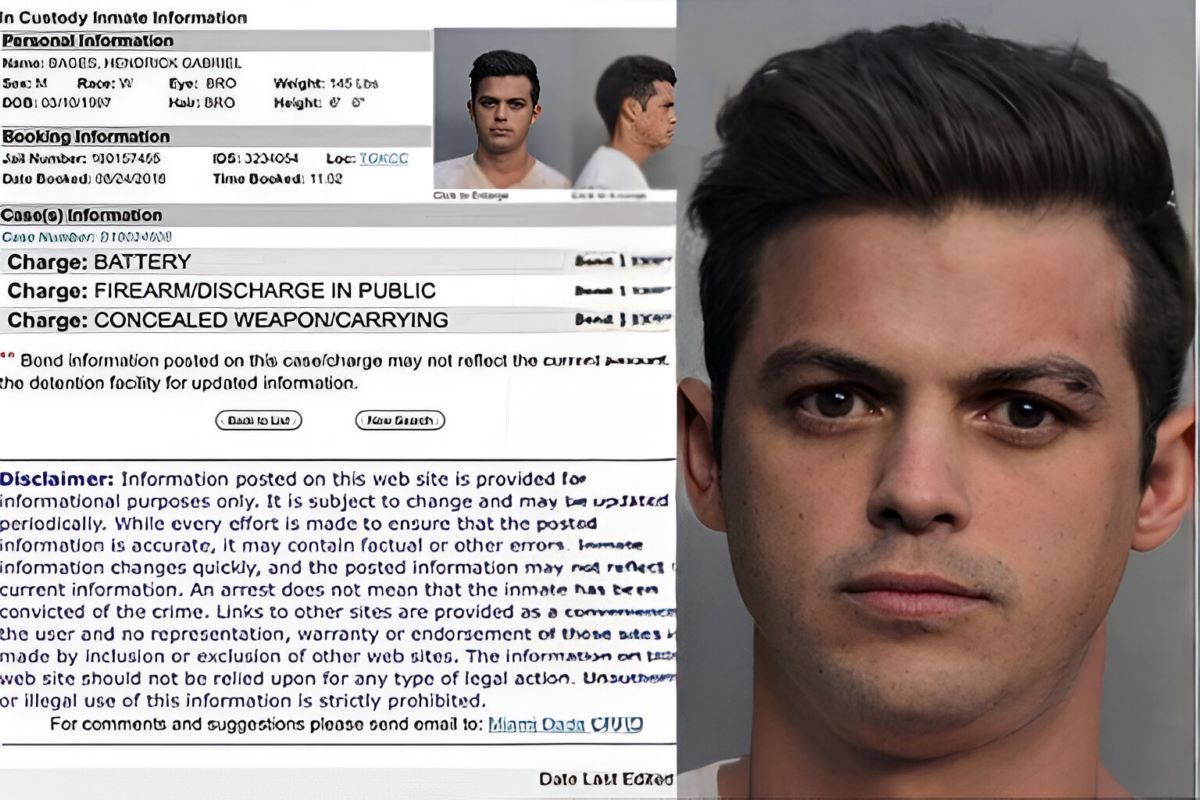1200x800 pixels.
Task: Click the large booking photo on the right
Action: point(938,400)
